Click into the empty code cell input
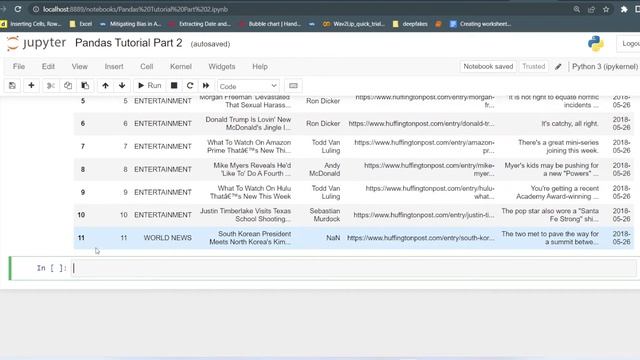The width and height of the screenshot is (640, 360). 353,268
